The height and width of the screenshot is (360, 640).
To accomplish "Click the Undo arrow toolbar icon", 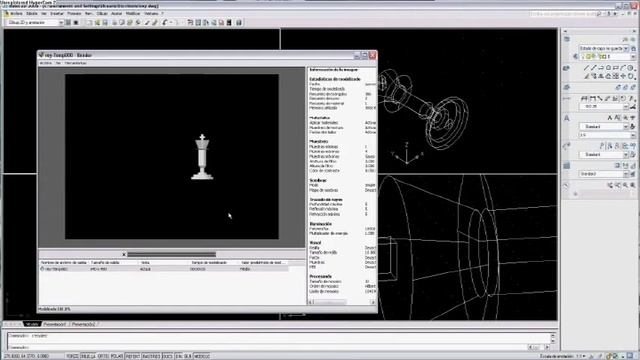I will (x=164, y=22).
